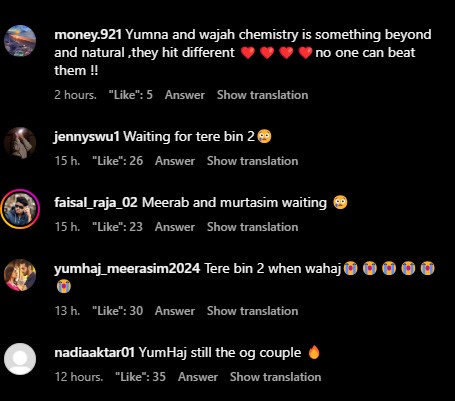
Task: Answer nadiaaktar01's comment
Action: (198, 377)
